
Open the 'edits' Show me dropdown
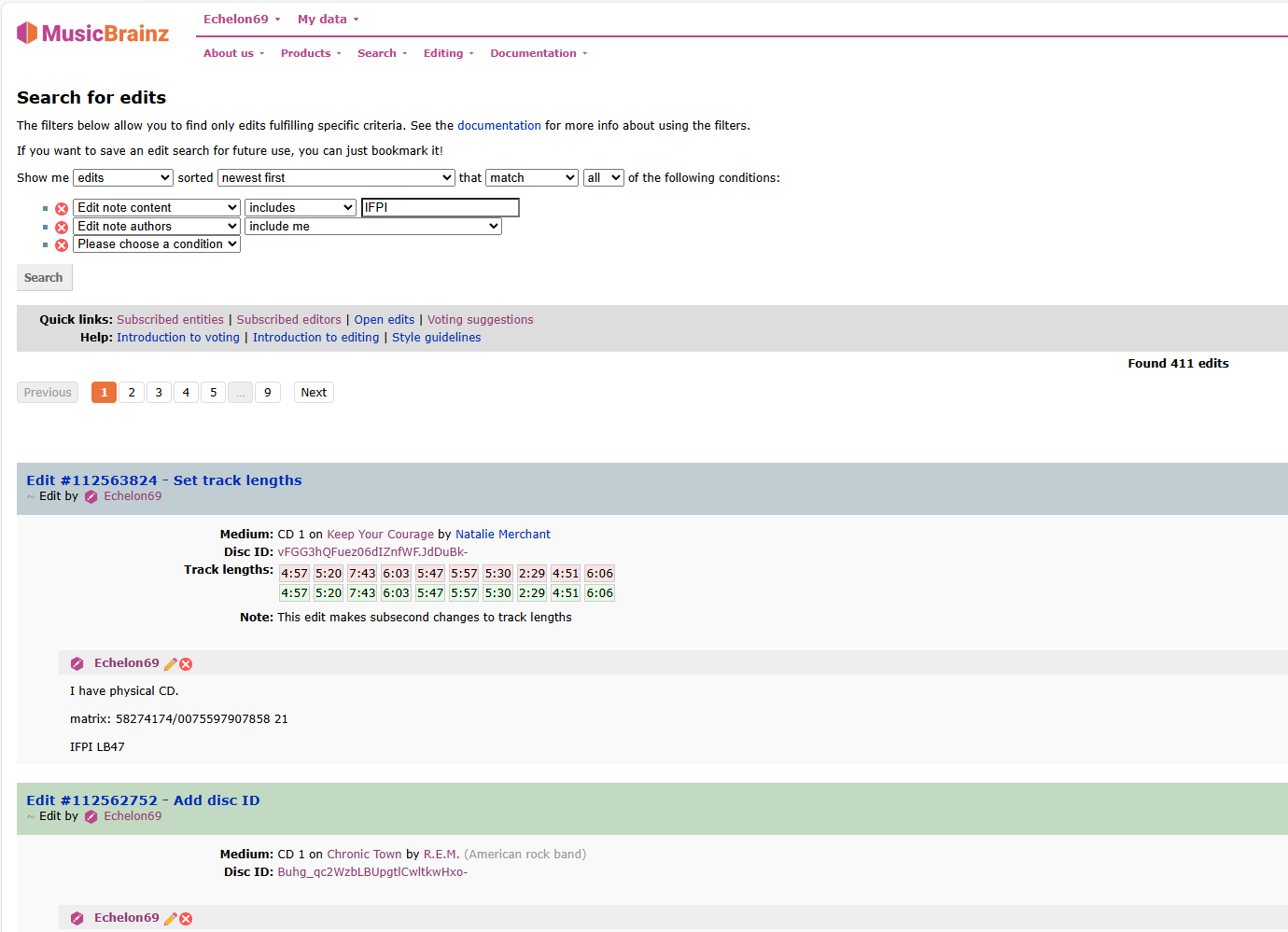(x=123, y=177)
